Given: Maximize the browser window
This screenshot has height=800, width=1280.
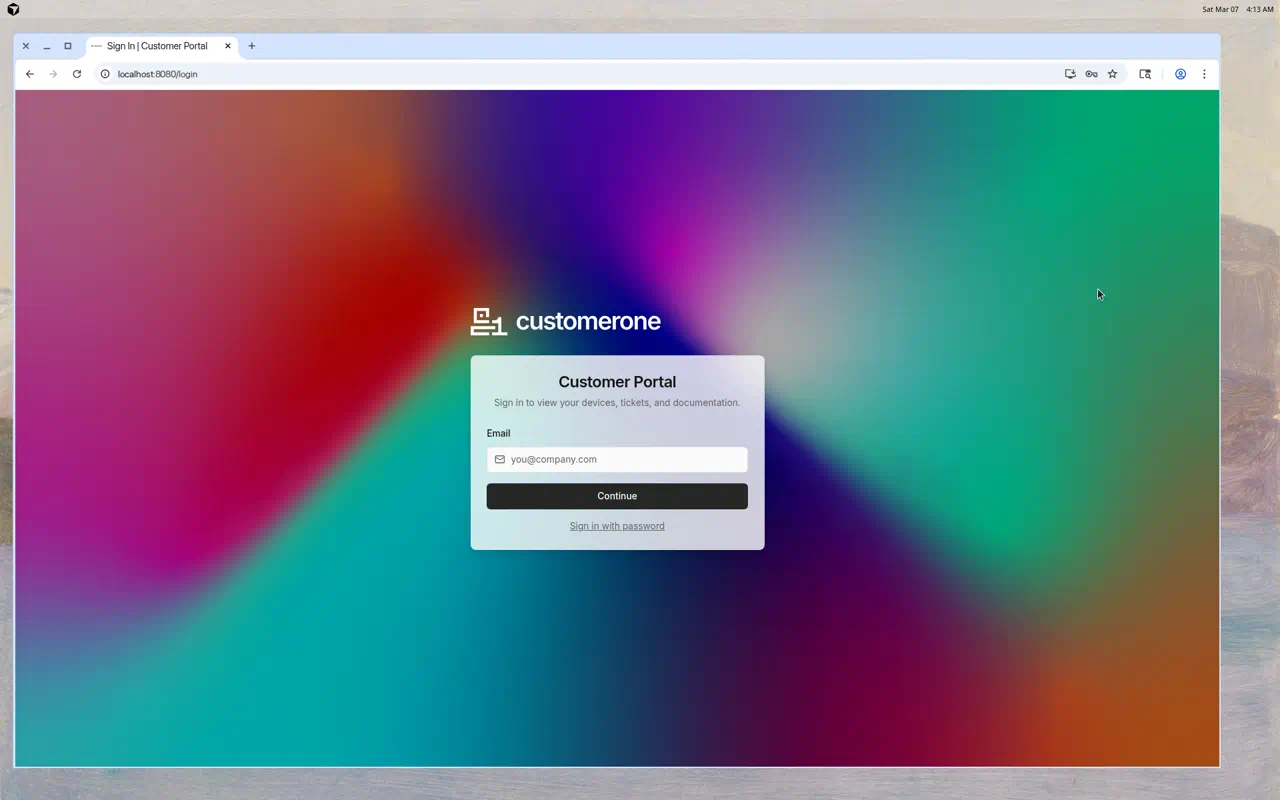Looking at the screenshot, I should pyautogui.click(x=68, y=46).
